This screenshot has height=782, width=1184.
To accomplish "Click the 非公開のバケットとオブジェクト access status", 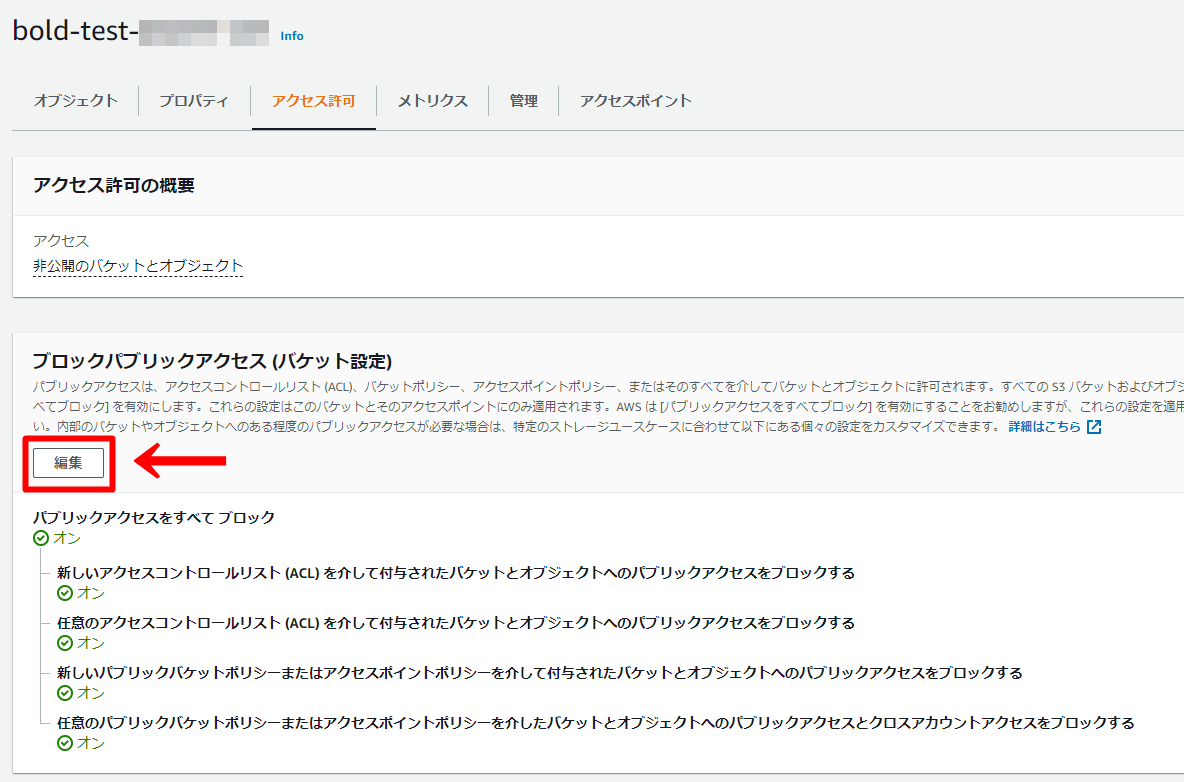I will click(x=138, y=266).
